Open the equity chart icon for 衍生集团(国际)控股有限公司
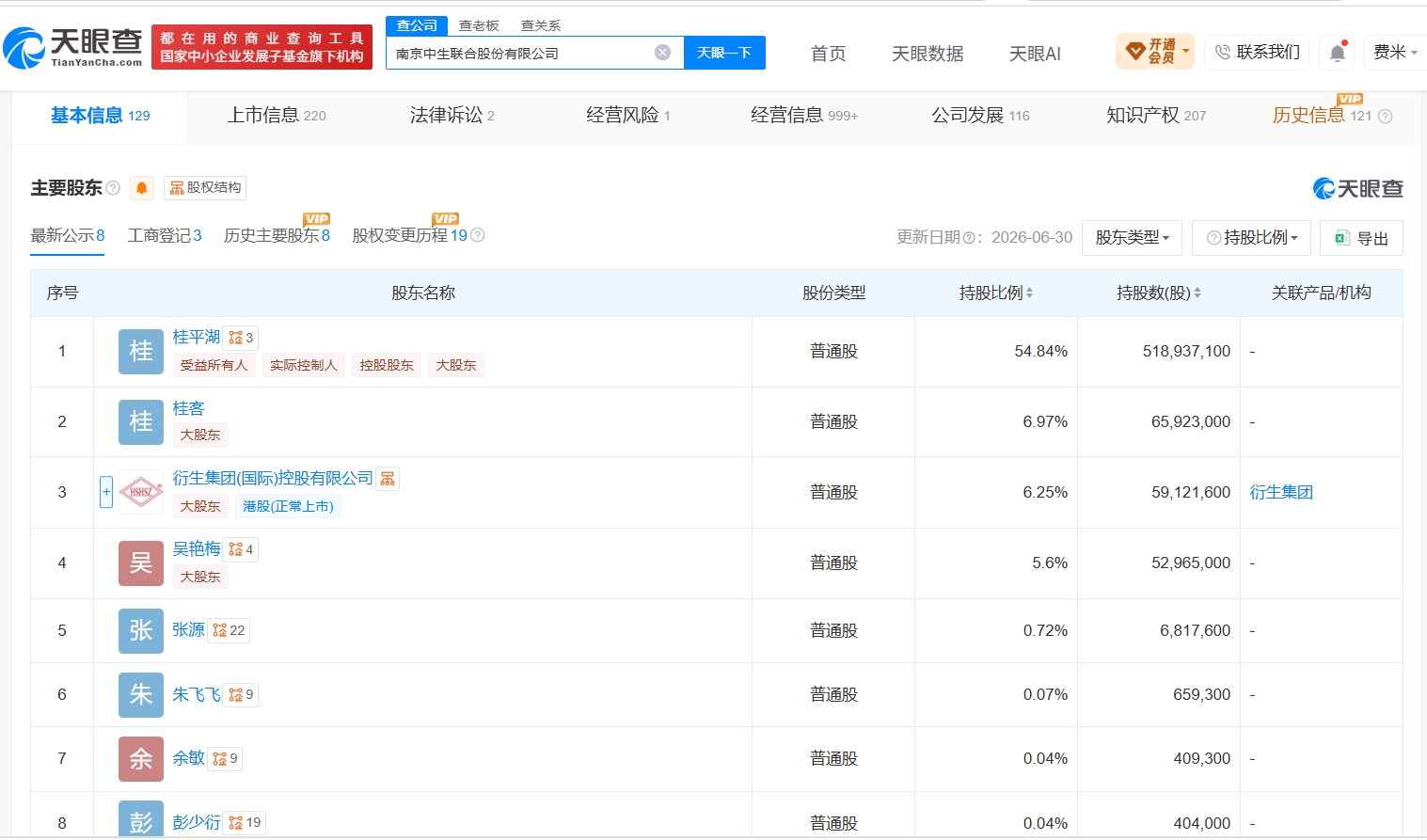The width and height of the screenshot is (1427, 840). click(388, 479)
